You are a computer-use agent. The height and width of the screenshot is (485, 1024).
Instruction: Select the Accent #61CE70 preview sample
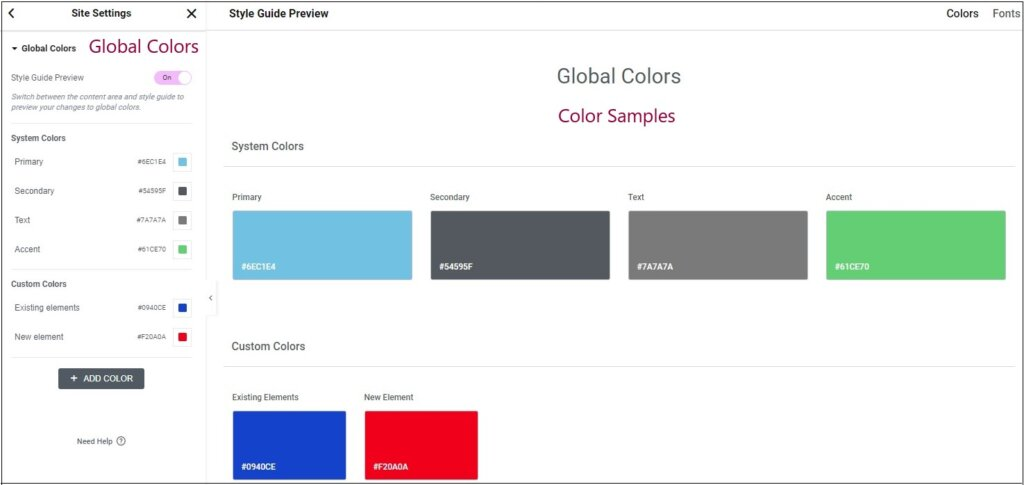pos(915,245)
